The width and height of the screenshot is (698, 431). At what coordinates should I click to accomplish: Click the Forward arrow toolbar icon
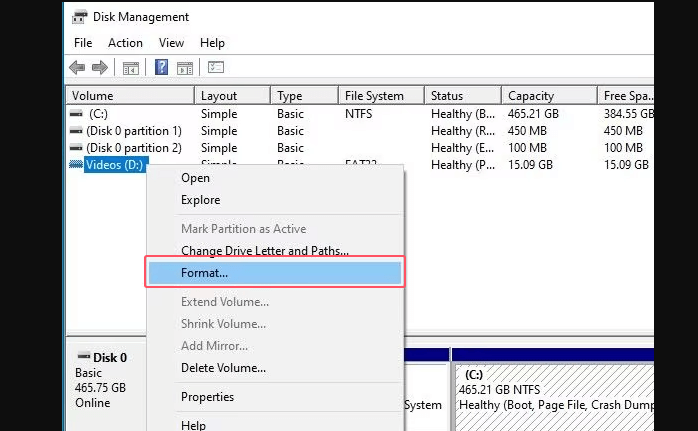(99, 68)
